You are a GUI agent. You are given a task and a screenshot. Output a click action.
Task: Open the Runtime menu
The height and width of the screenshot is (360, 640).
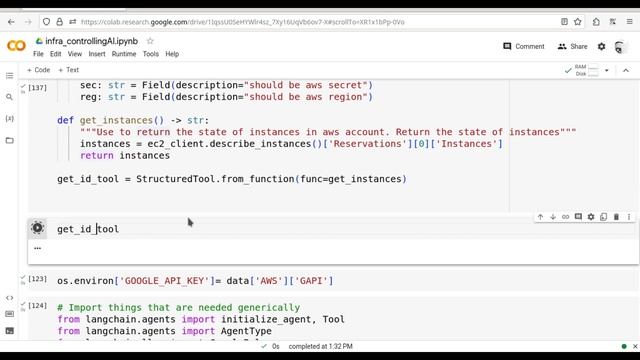point(124,54)
